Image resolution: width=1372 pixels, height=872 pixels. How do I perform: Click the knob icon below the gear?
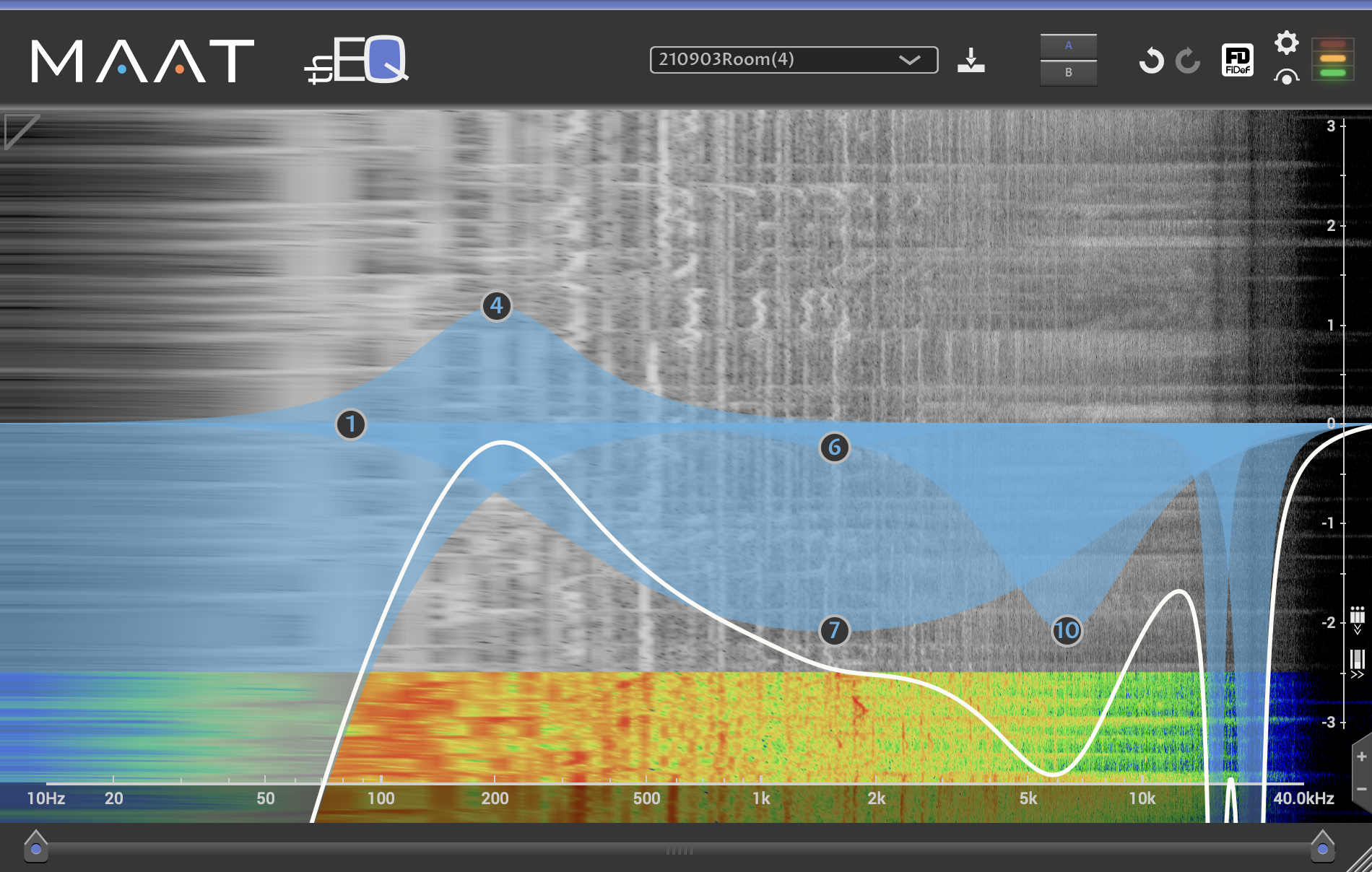tap(1286, 77)
